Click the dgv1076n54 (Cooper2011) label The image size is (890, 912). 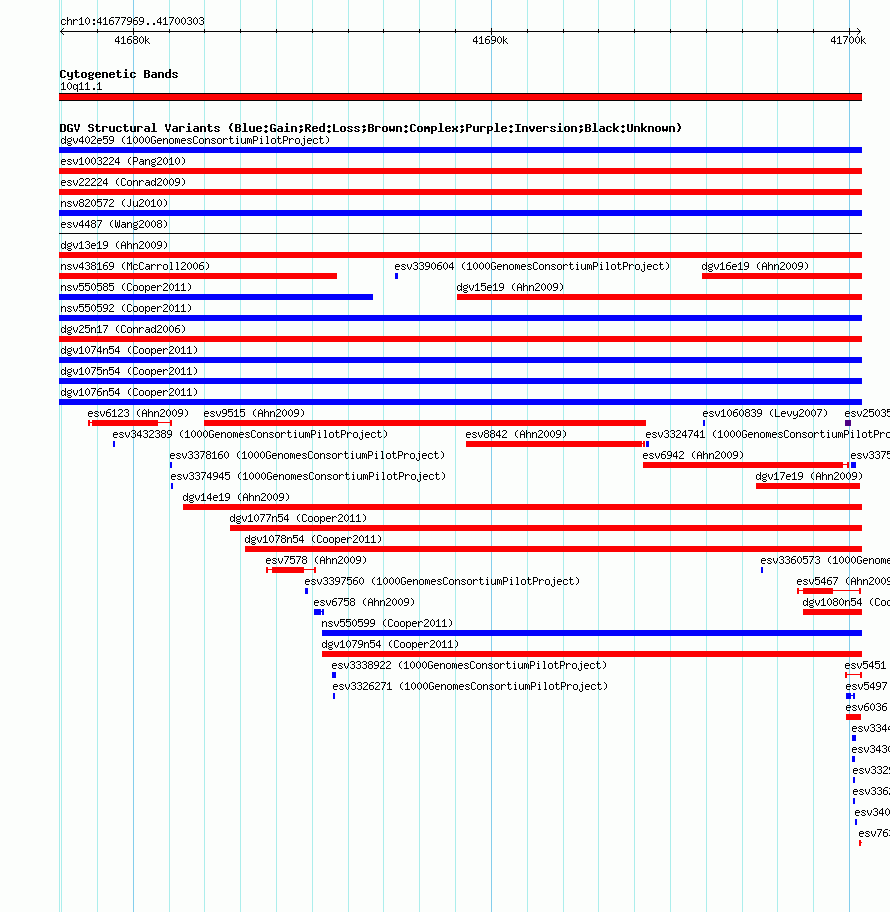coord(129,391)
